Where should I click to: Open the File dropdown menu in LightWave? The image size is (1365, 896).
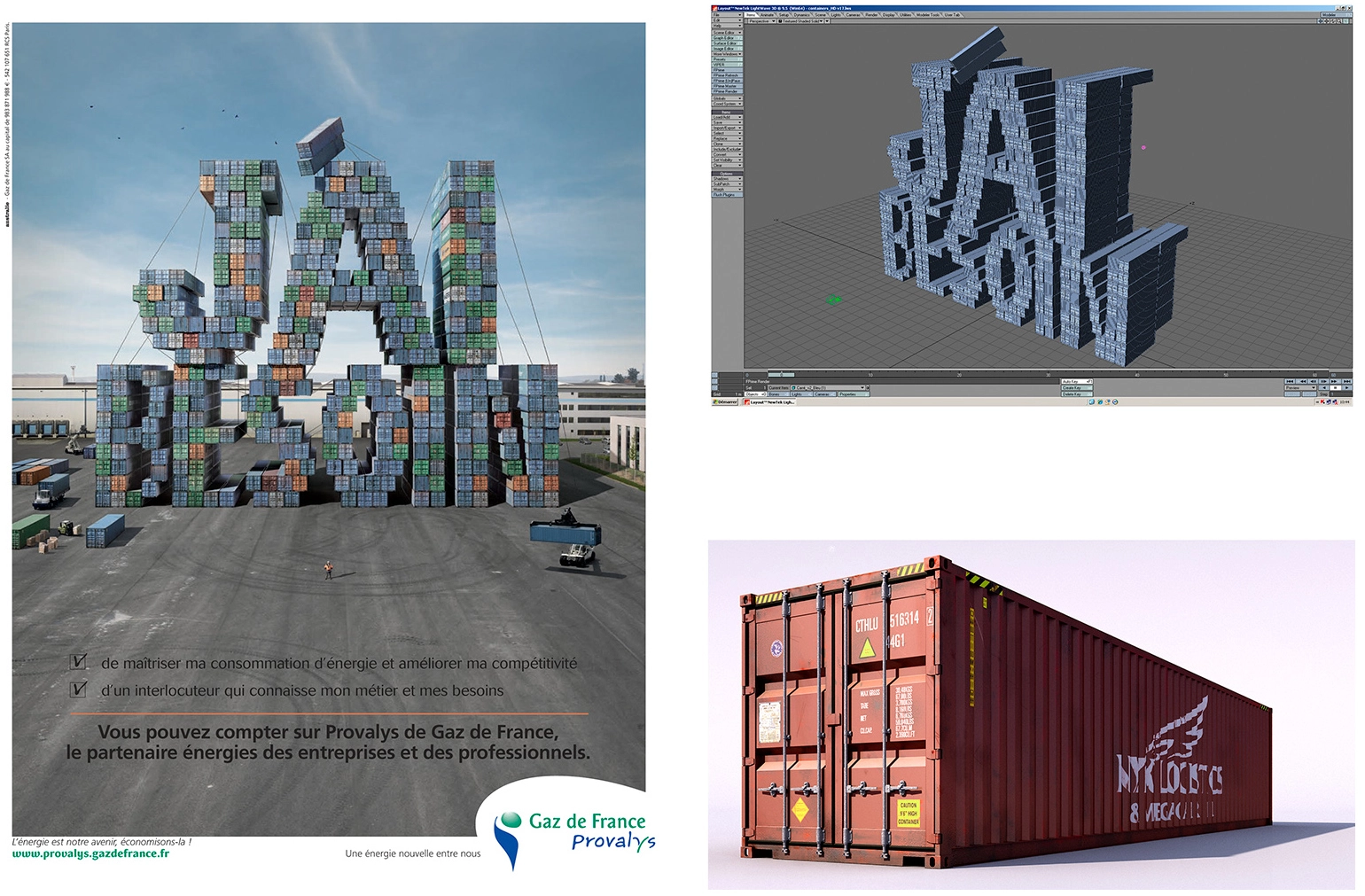pyautogui.click(x=727, y=15)
